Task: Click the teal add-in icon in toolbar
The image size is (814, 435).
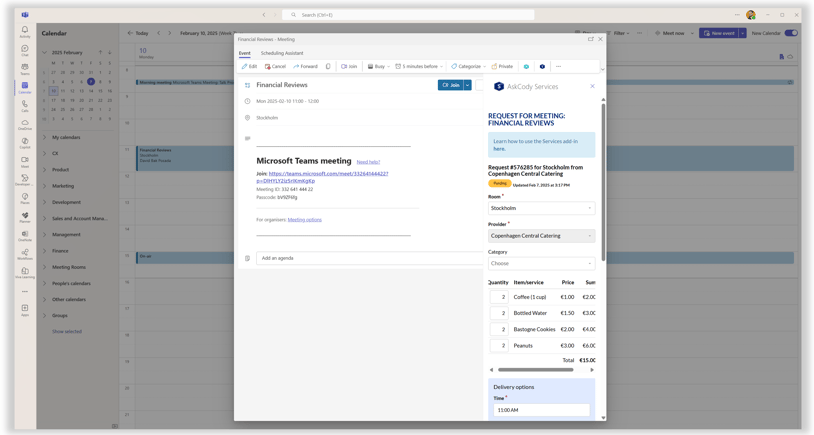Action: [526, 66]
